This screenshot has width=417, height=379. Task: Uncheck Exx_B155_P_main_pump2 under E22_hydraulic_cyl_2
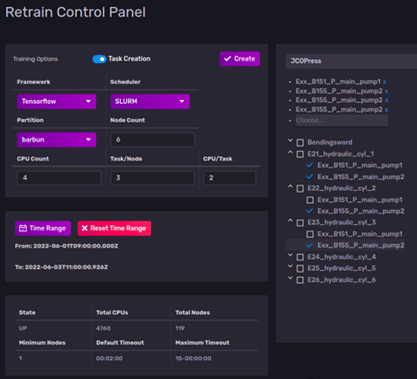(310, 211)
